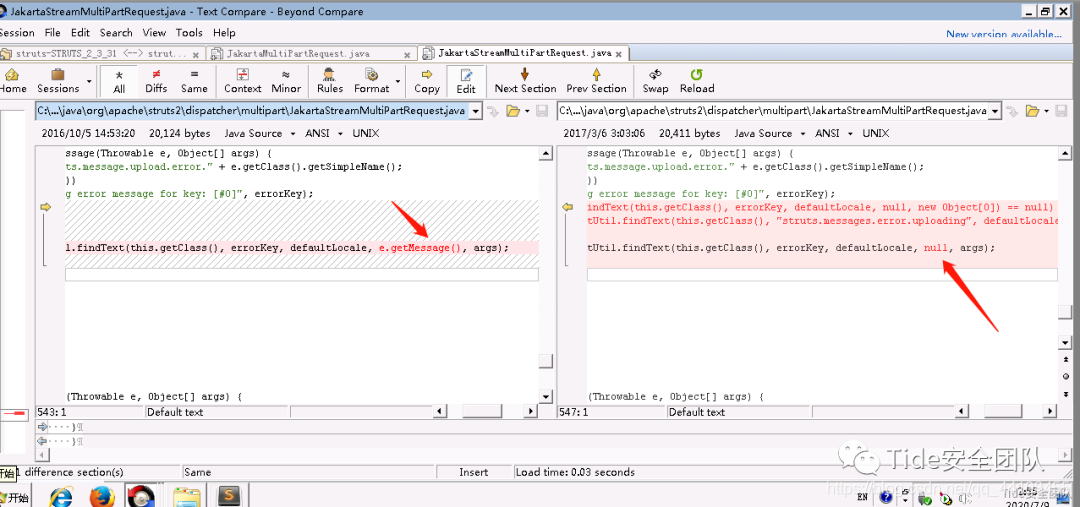Click right pane copy-to-left yellow arrow
Viewport: 1080px width, 507px height.
coord(568,207)
